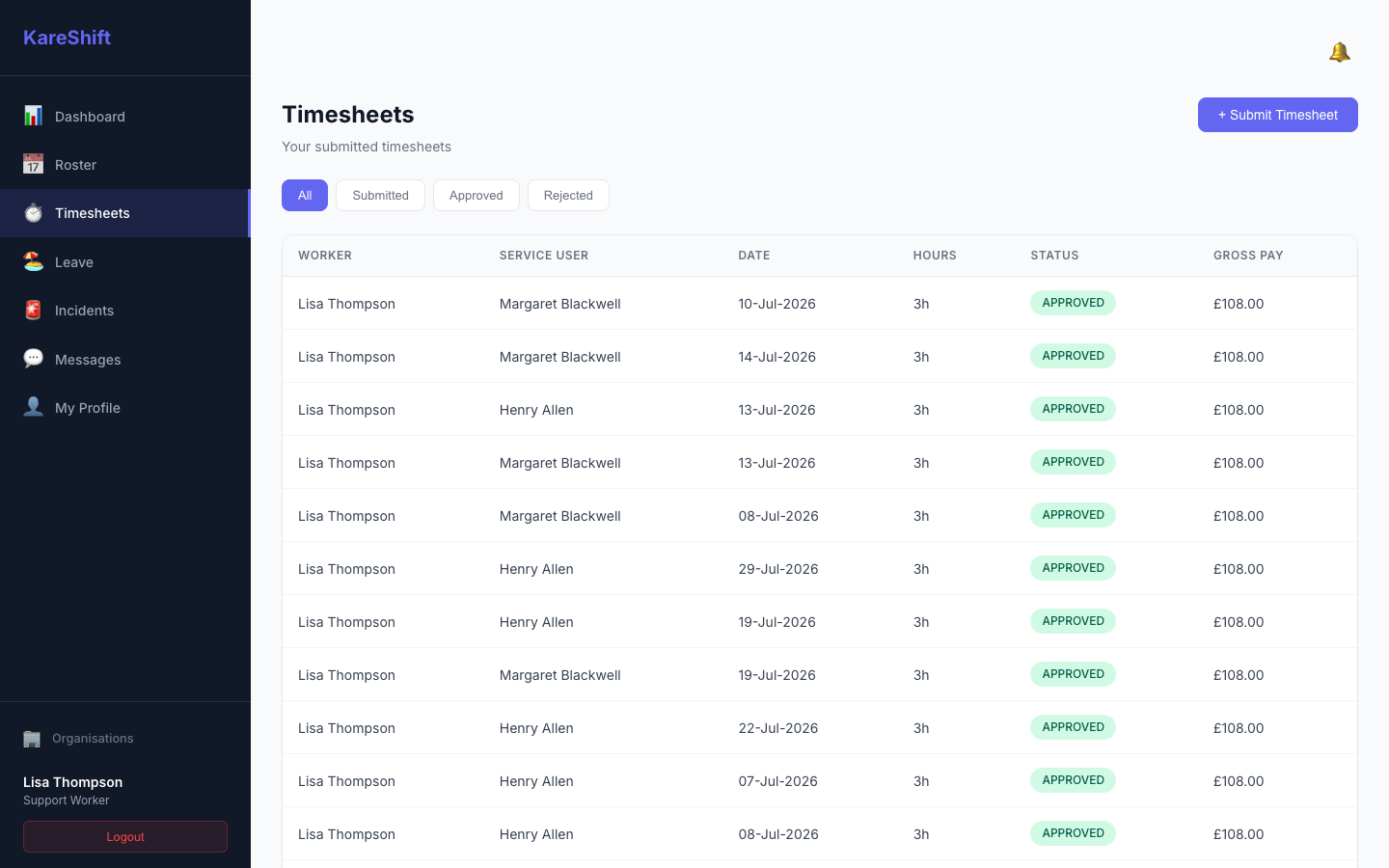Click APPROVED badge in 10-Jul-2026 row
1389x868 pixels.
[x=1073, y=303]
